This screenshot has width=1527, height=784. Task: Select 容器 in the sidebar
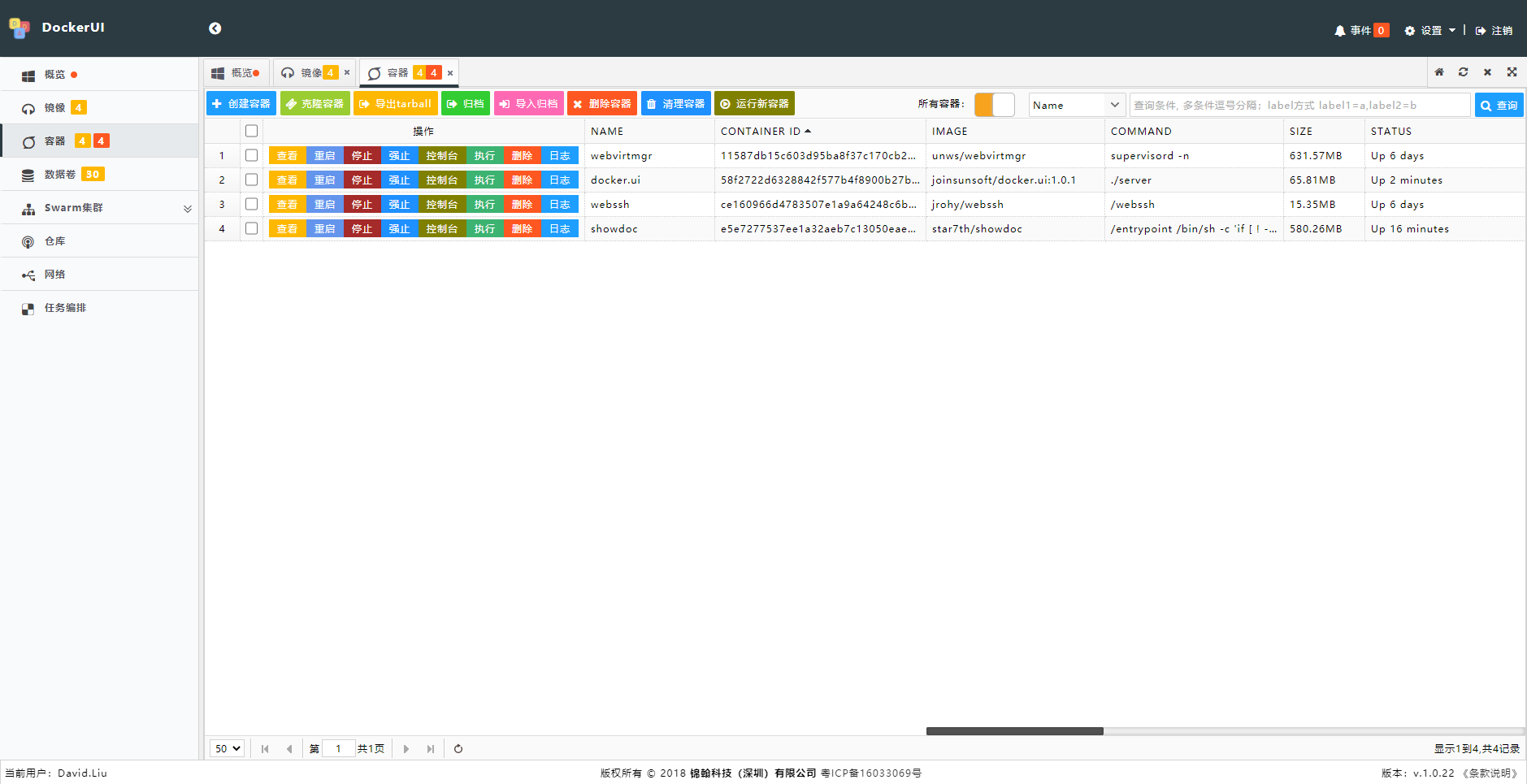[99, 141]
